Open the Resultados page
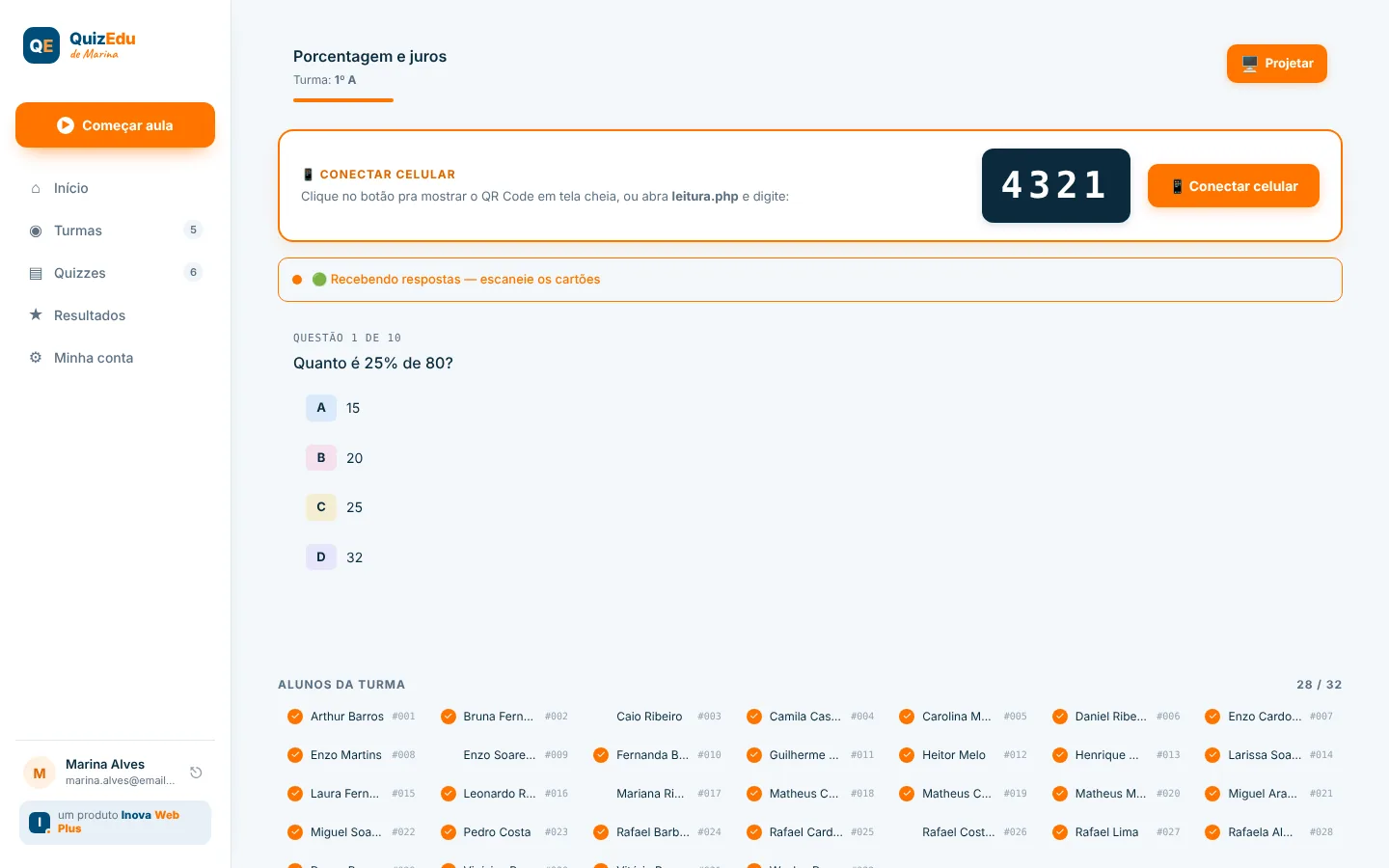Viewport: 1389px width, 868px height. point(115,315)
